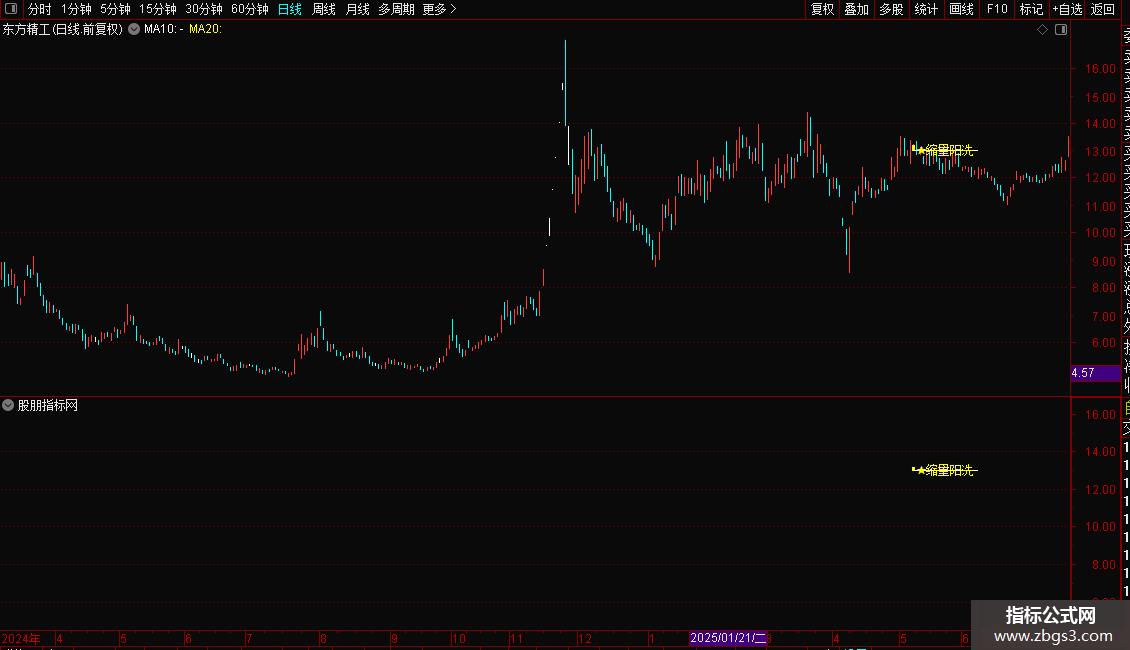
Task: Click the 4.57 price tag
Action: (x=1095, y=373)
